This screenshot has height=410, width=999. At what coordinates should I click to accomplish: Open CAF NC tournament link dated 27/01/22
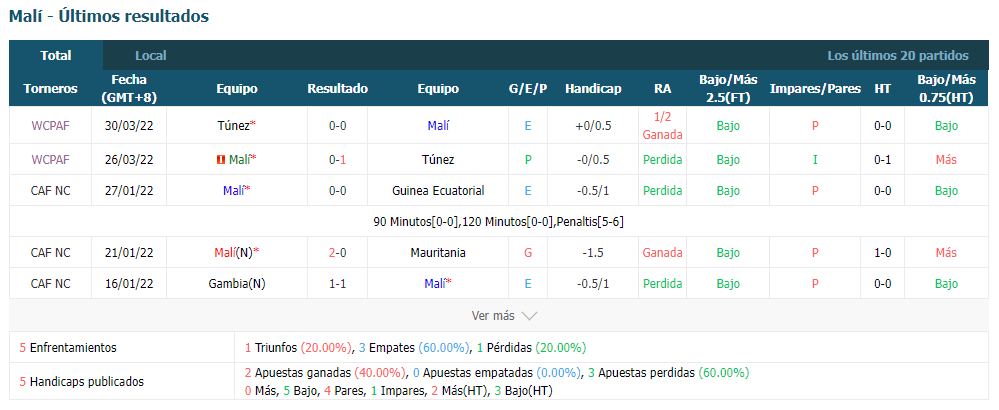point(50,190)
